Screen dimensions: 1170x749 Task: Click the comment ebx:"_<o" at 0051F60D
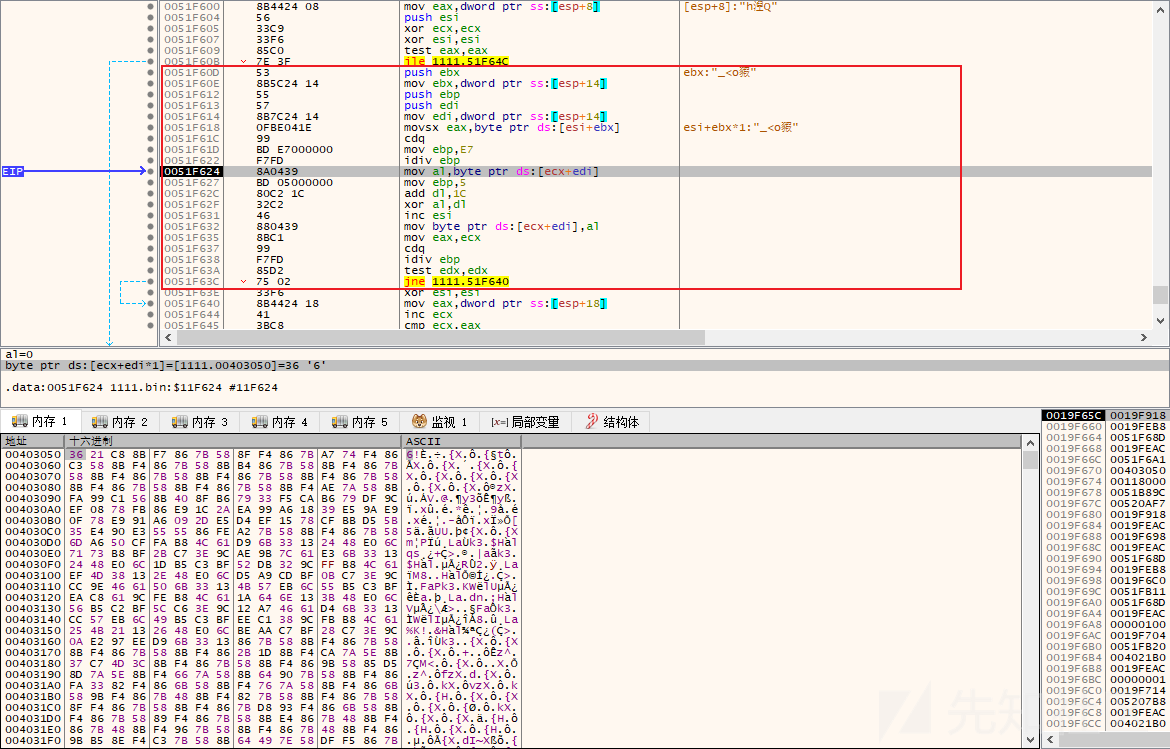coord(719,72)
